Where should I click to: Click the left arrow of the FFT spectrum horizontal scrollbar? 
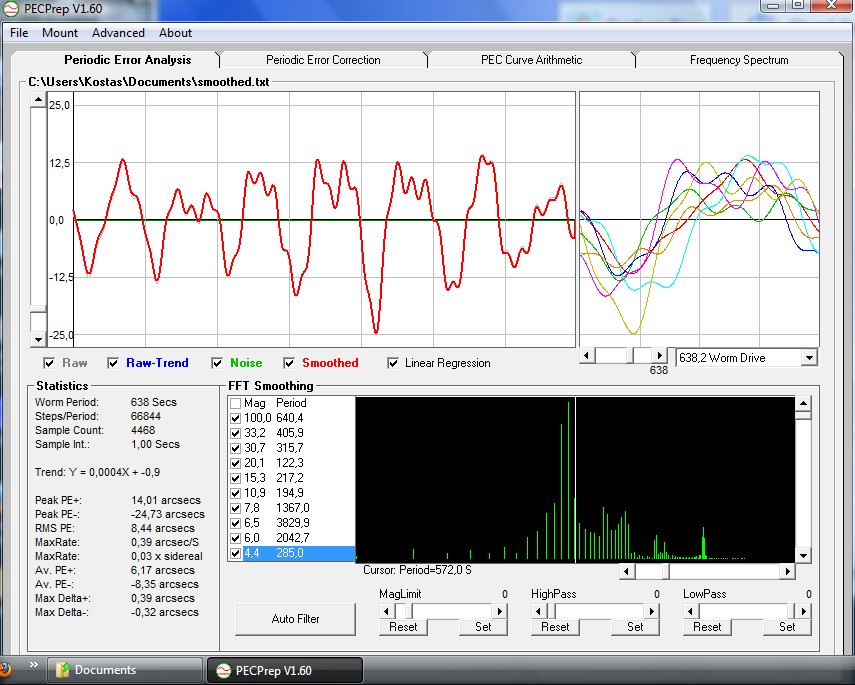(x=626, y=572)
